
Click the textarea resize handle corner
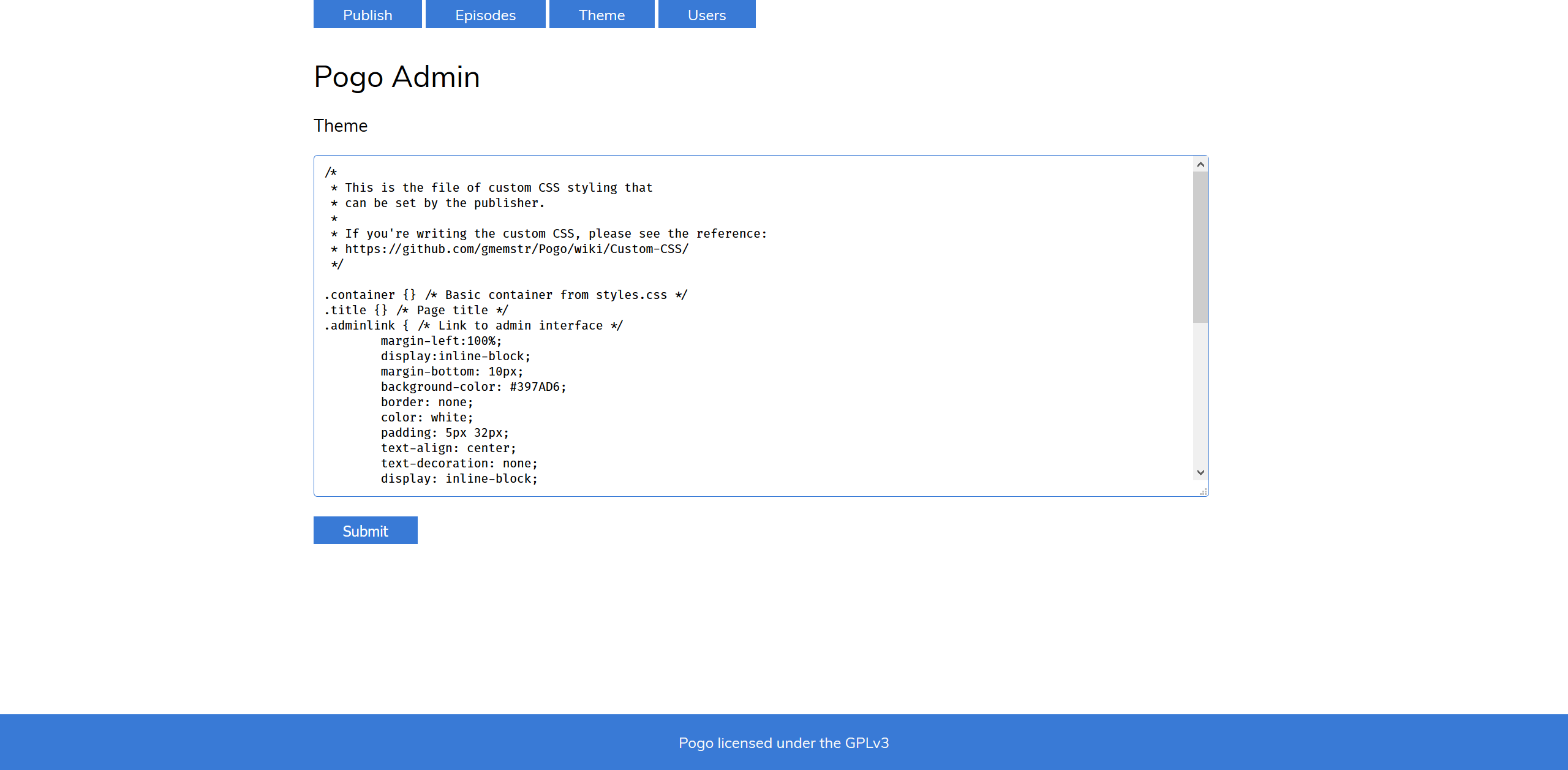(1204, 491)
